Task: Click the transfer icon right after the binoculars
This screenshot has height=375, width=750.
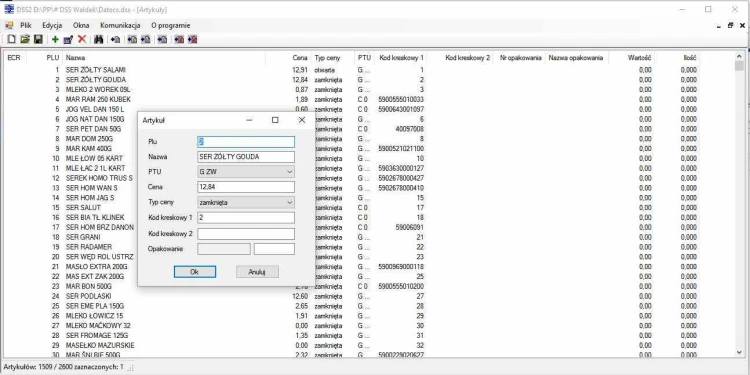Action: pyautogui.click(x=115, y=40)
